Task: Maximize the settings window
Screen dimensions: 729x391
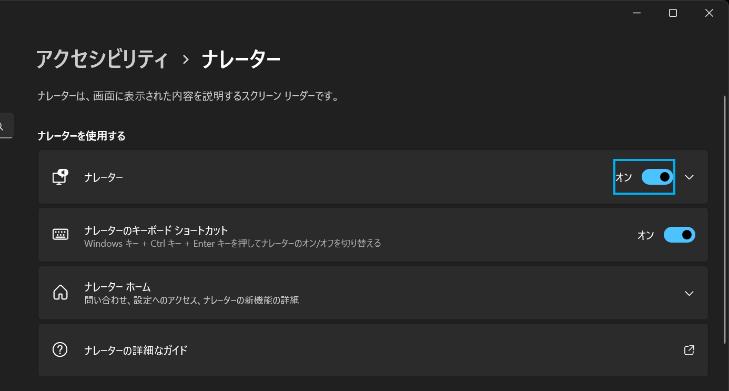Action: click(x=673, y=13)
